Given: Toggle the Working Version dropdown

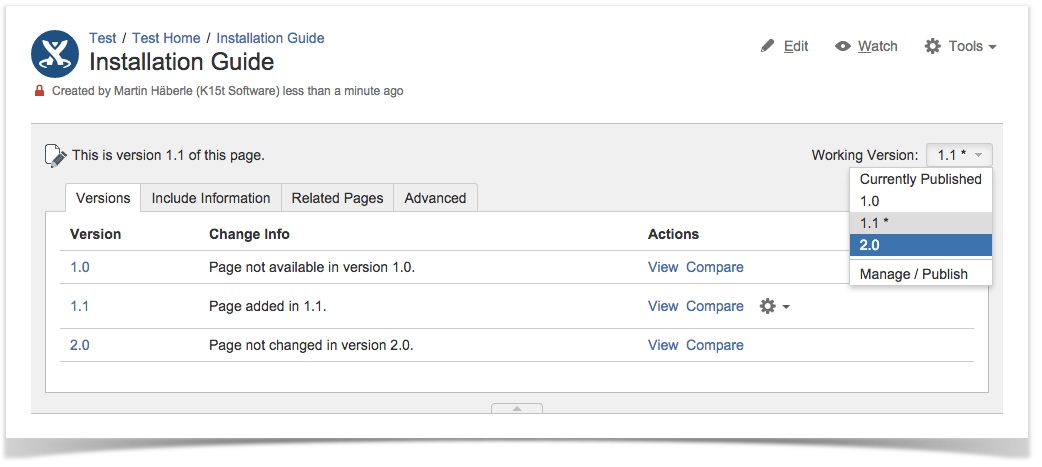Looking at the screenshot, I should (959, 155).
